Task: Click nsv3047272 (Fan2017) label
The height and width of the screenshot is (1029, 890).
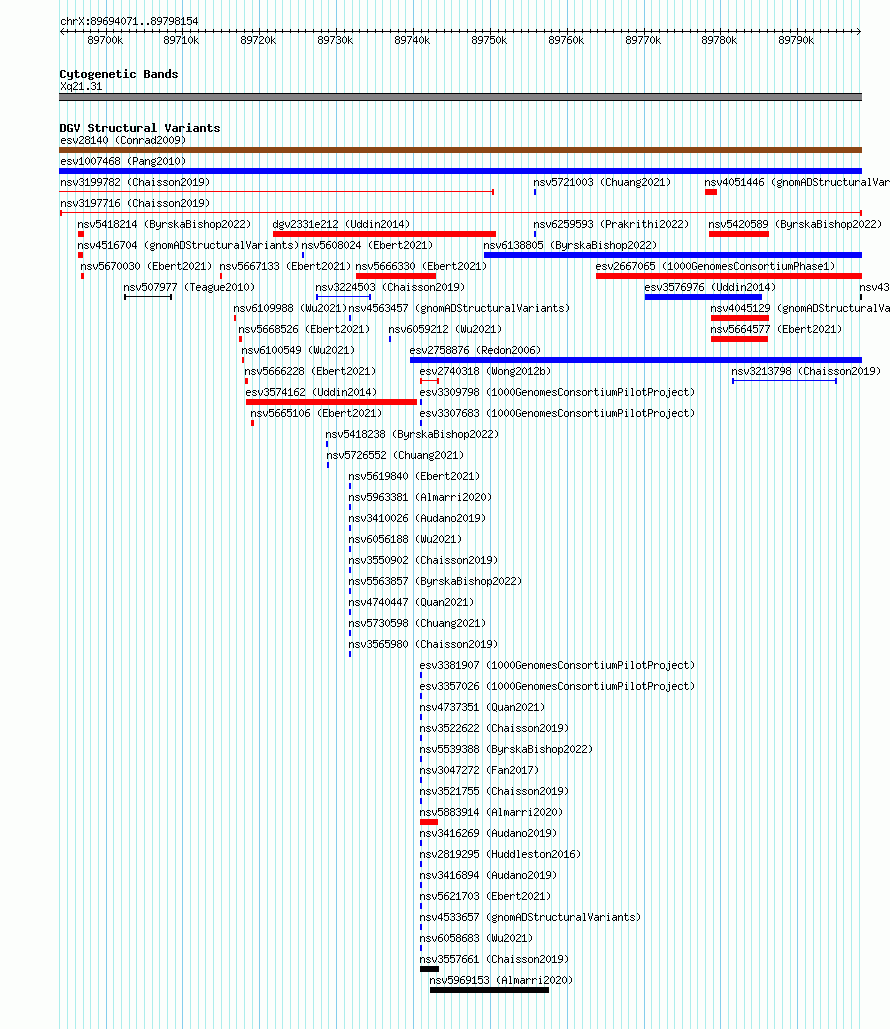Action: (479, 770)
